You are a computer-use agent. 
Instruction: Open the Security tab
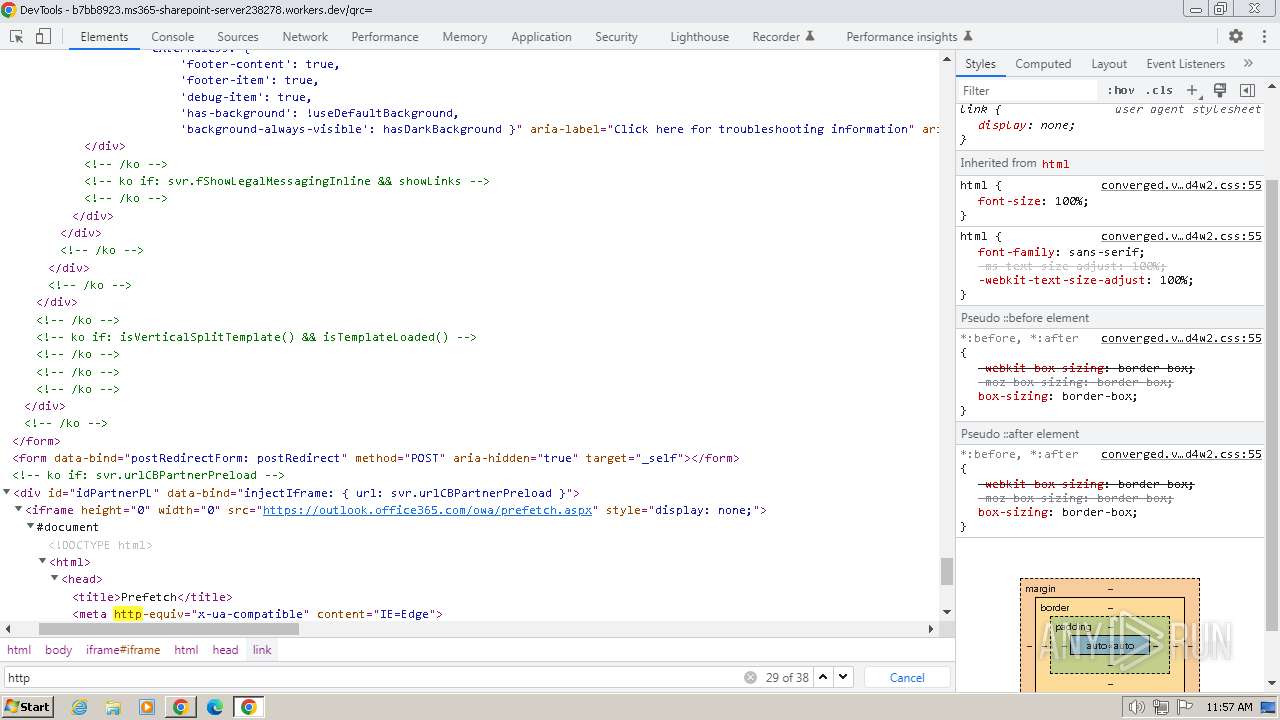pos(616,36)
